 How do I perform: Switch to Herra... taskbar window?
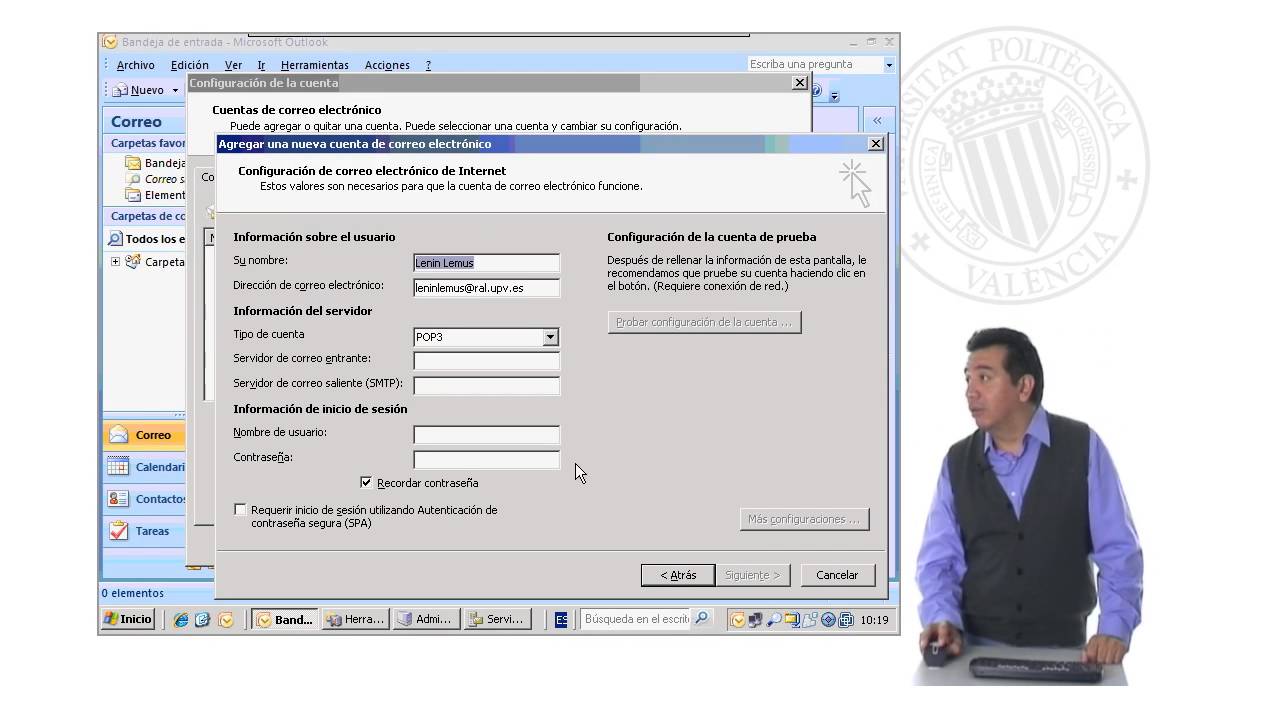point(356,619)
